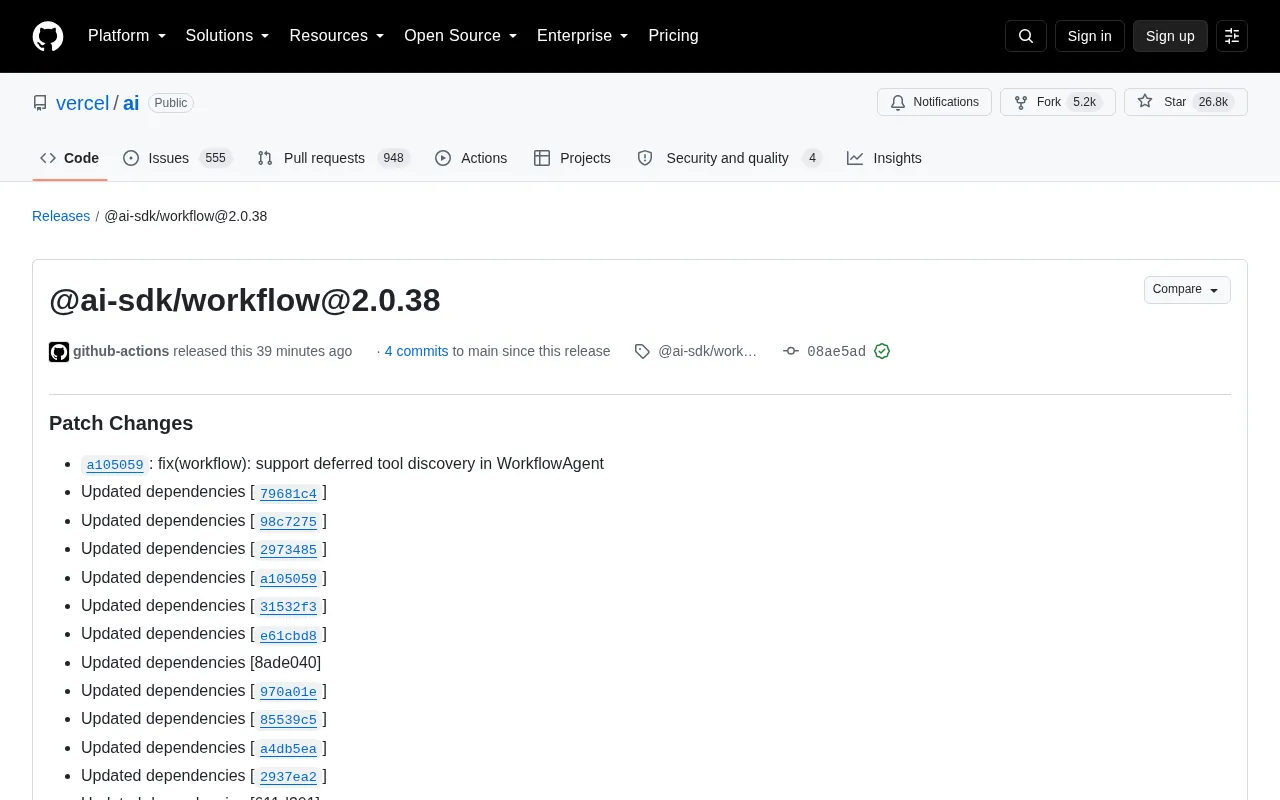Viewport: 1280px width, 800px height.
Task: Open the vercel owner link
Action: pos(82,103)
